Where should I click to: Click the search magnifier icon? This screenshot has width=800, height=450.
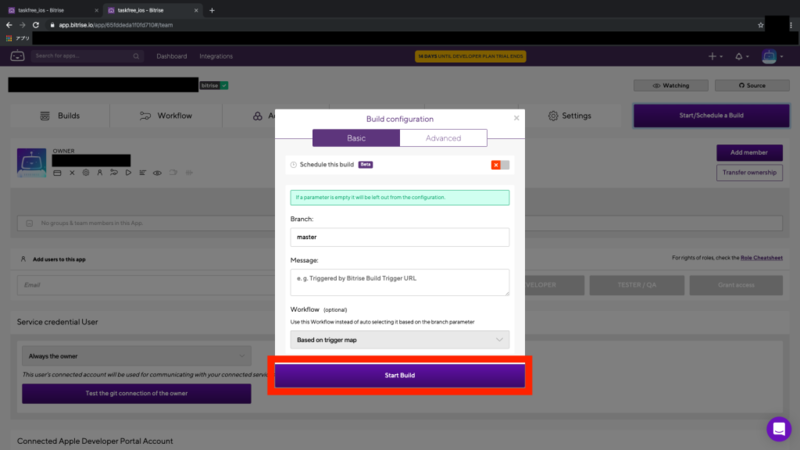[136, 56]
